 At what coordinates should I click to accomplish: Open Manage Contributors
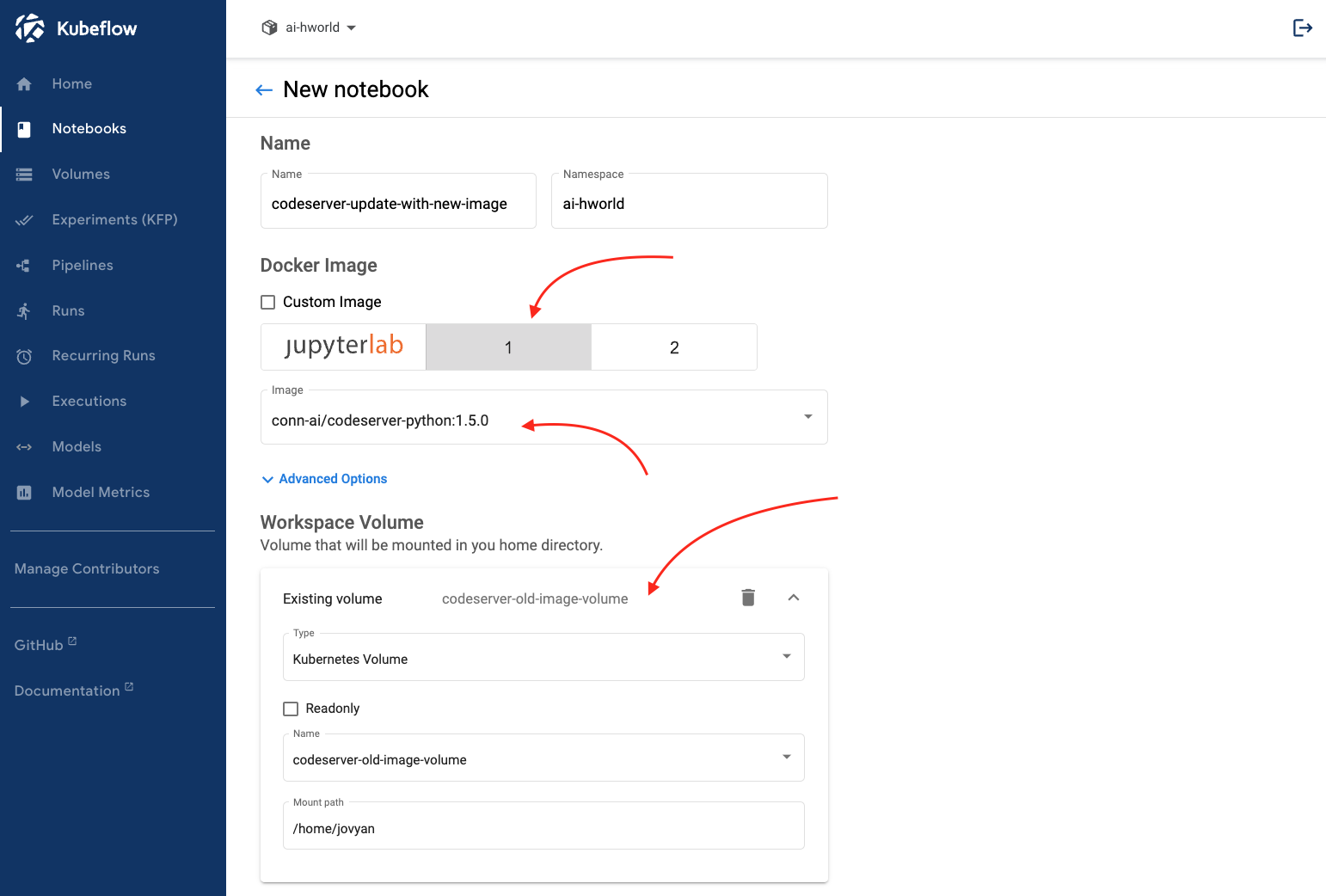87,569
